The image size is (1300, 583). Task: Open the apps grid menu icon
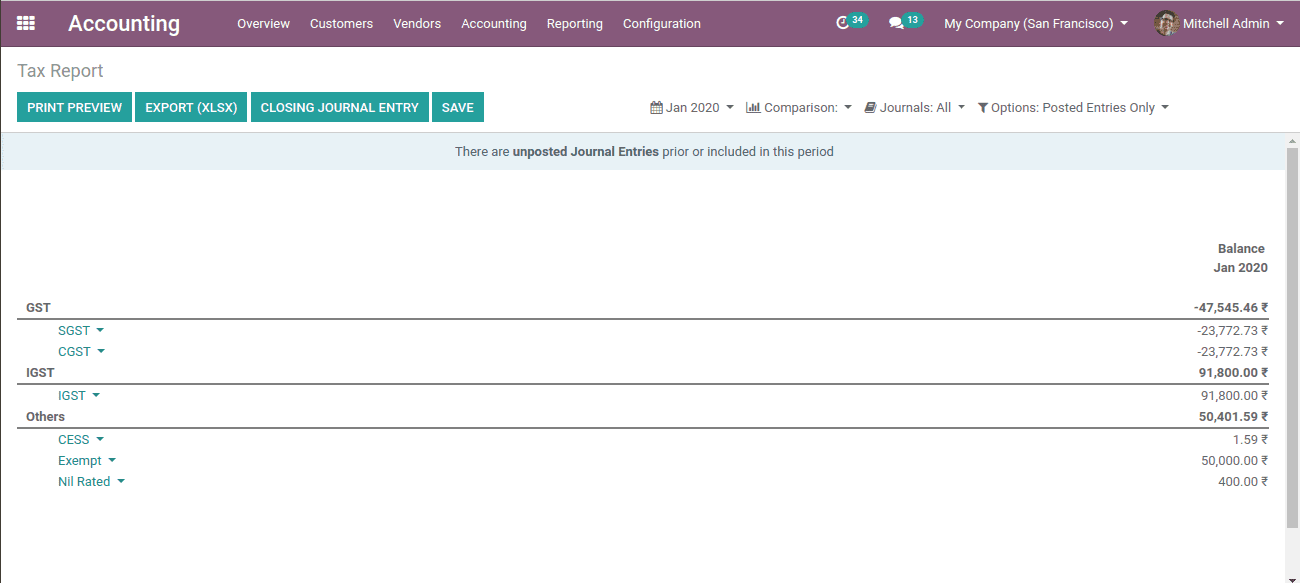click(x=26, y=23)
